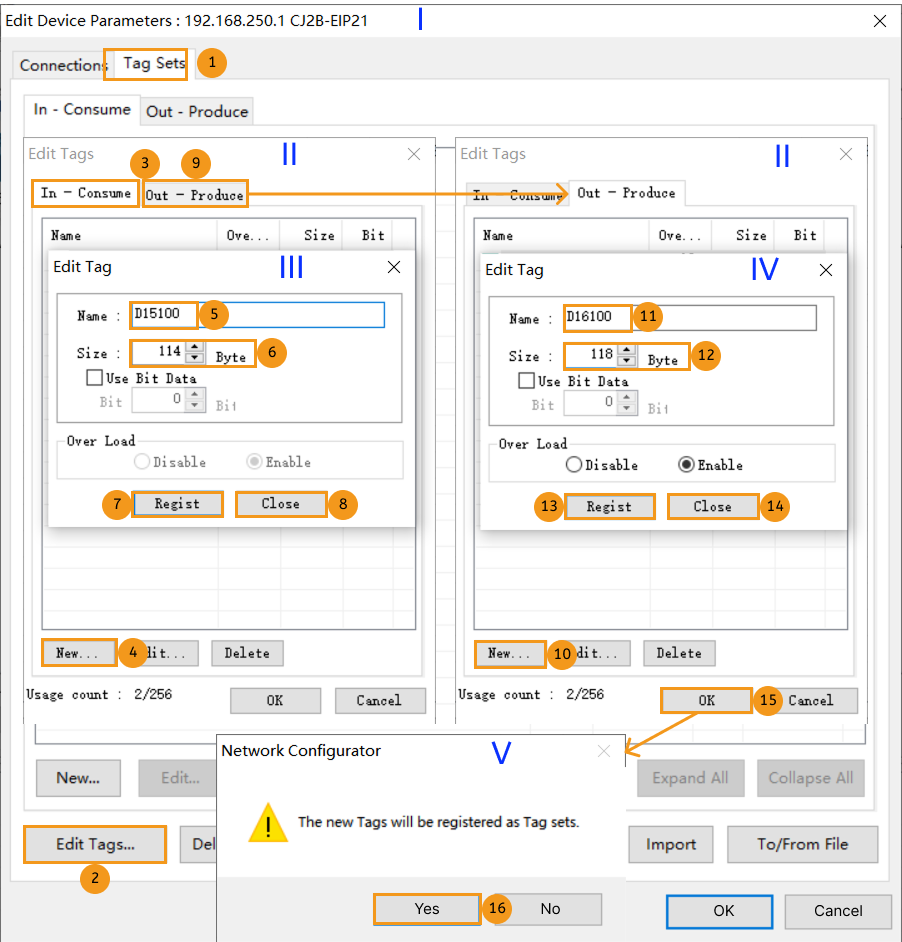Confirm tag registration with Yes
The height and width of the screenshot is (942, 902).
[426, 909]
